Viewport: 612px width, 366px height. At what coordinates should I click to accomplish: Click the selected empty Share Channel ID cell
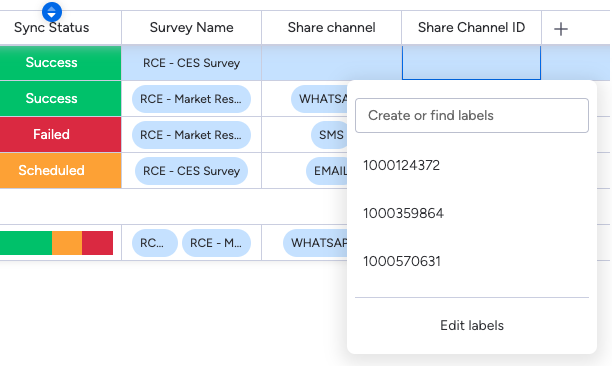pos(471,63)
